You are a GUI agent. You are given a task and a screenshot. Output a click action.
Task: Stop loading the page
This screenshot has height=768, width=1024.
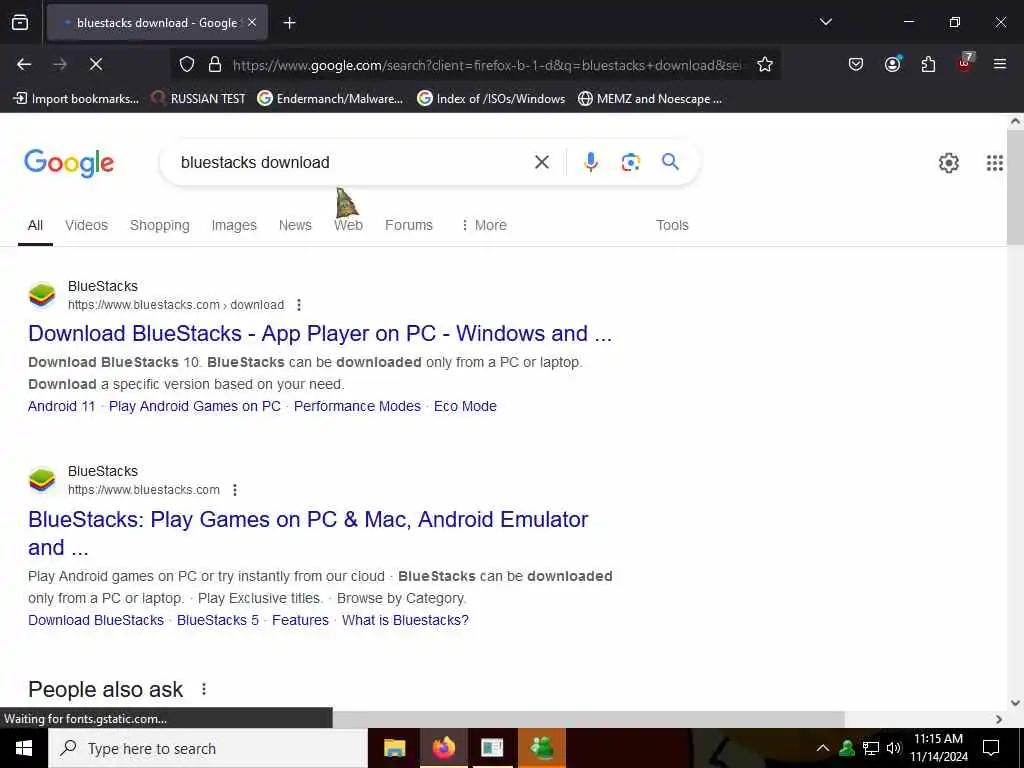(96, 64)
